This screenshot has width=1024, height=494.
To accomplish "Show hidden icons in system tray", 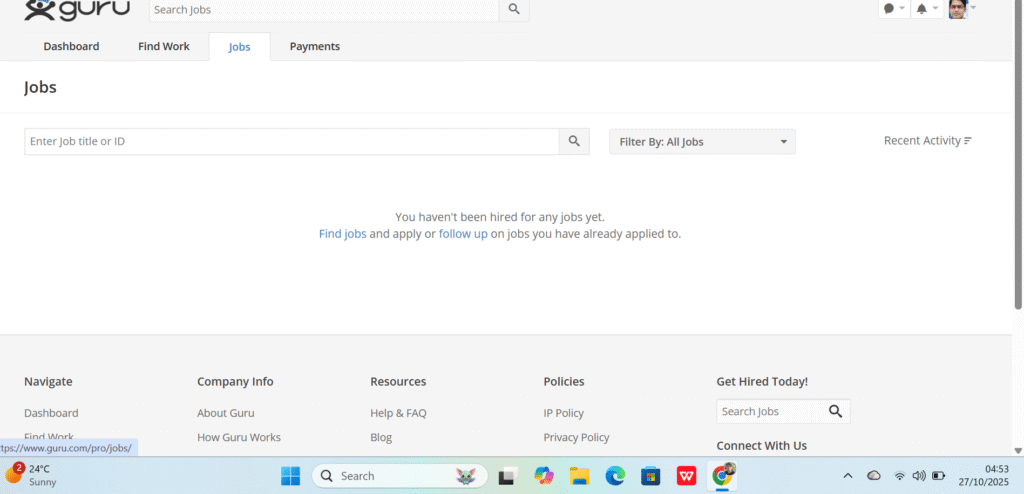I will point(848,476).
